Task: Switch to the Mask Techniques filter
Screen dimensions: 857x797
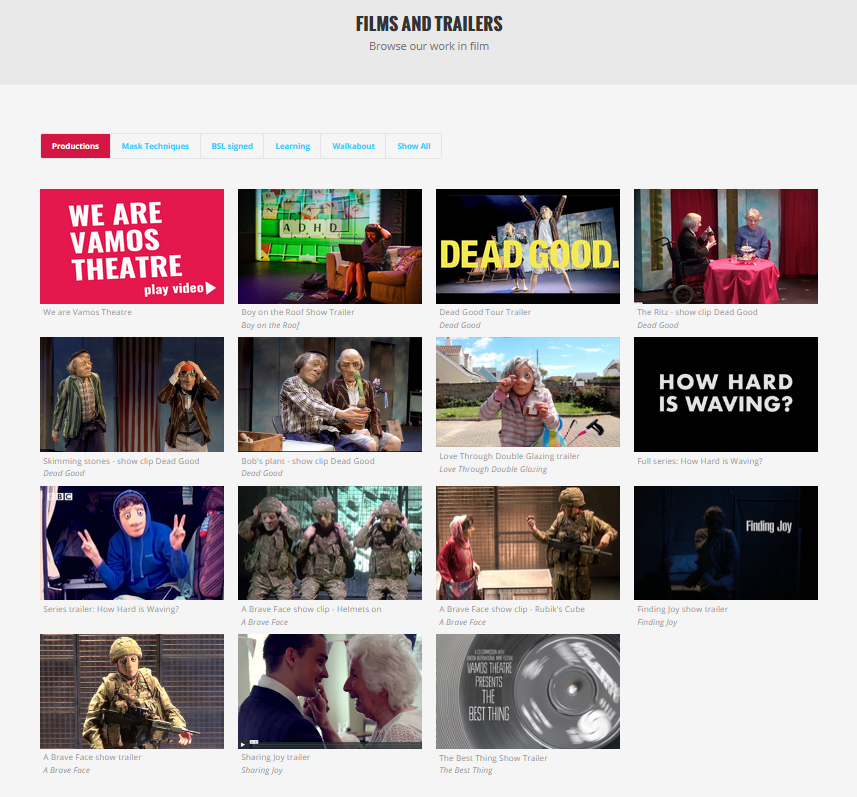Action: (155, 145)
